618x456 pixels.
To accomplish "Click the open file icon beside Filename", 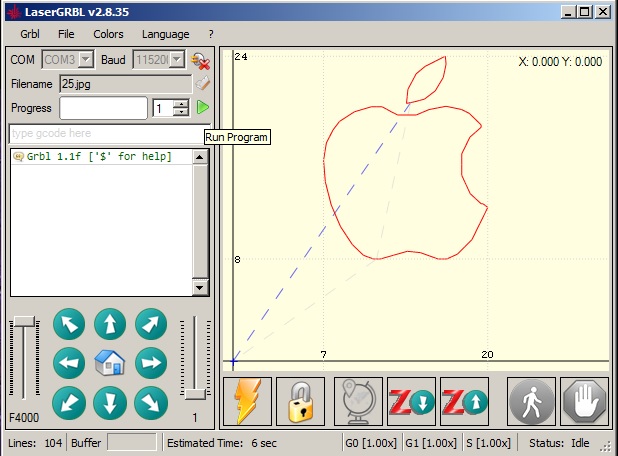I will (x=202, y=84).
